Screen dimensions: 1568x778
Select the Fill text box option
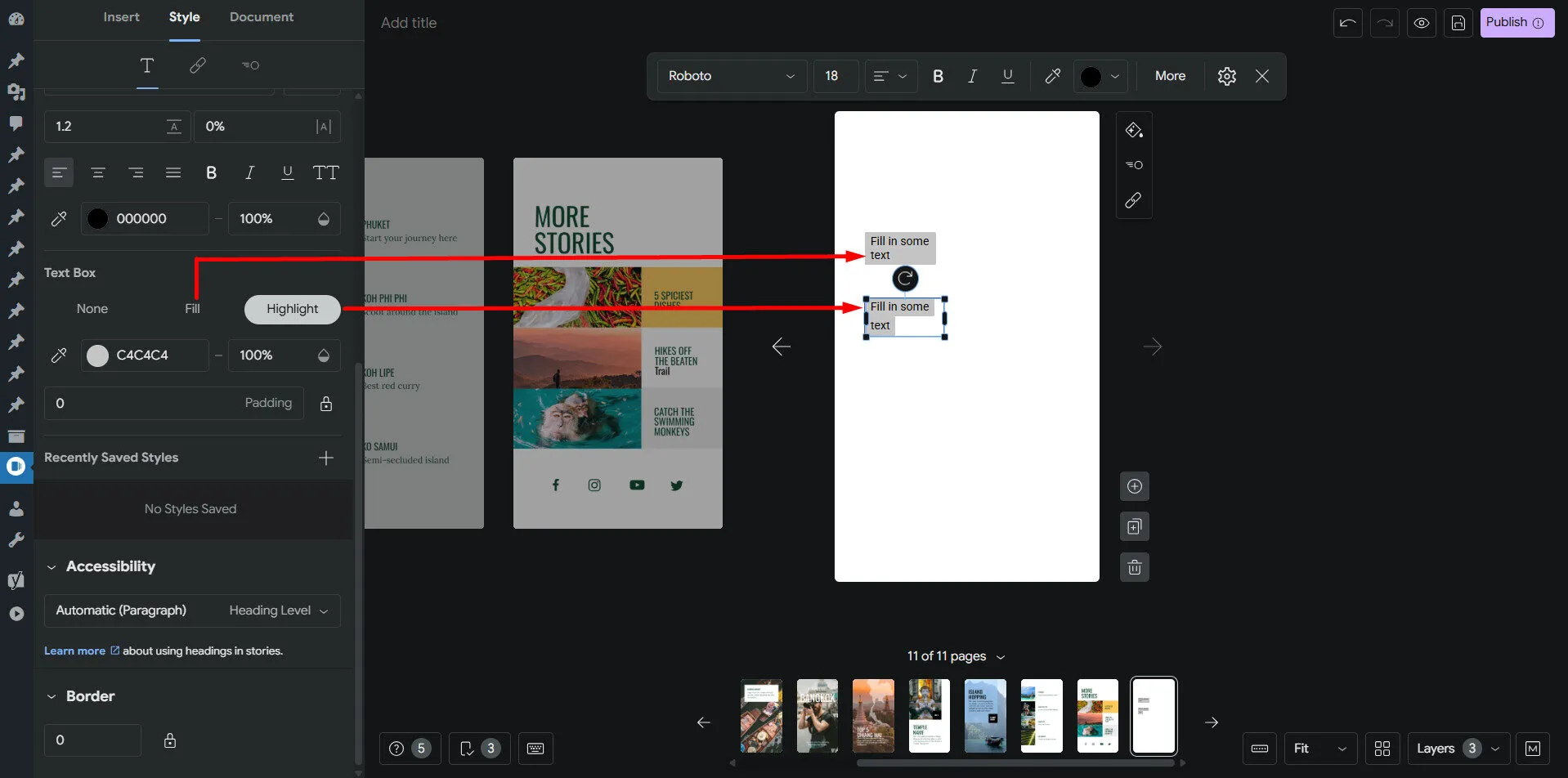tap(192, 309)
